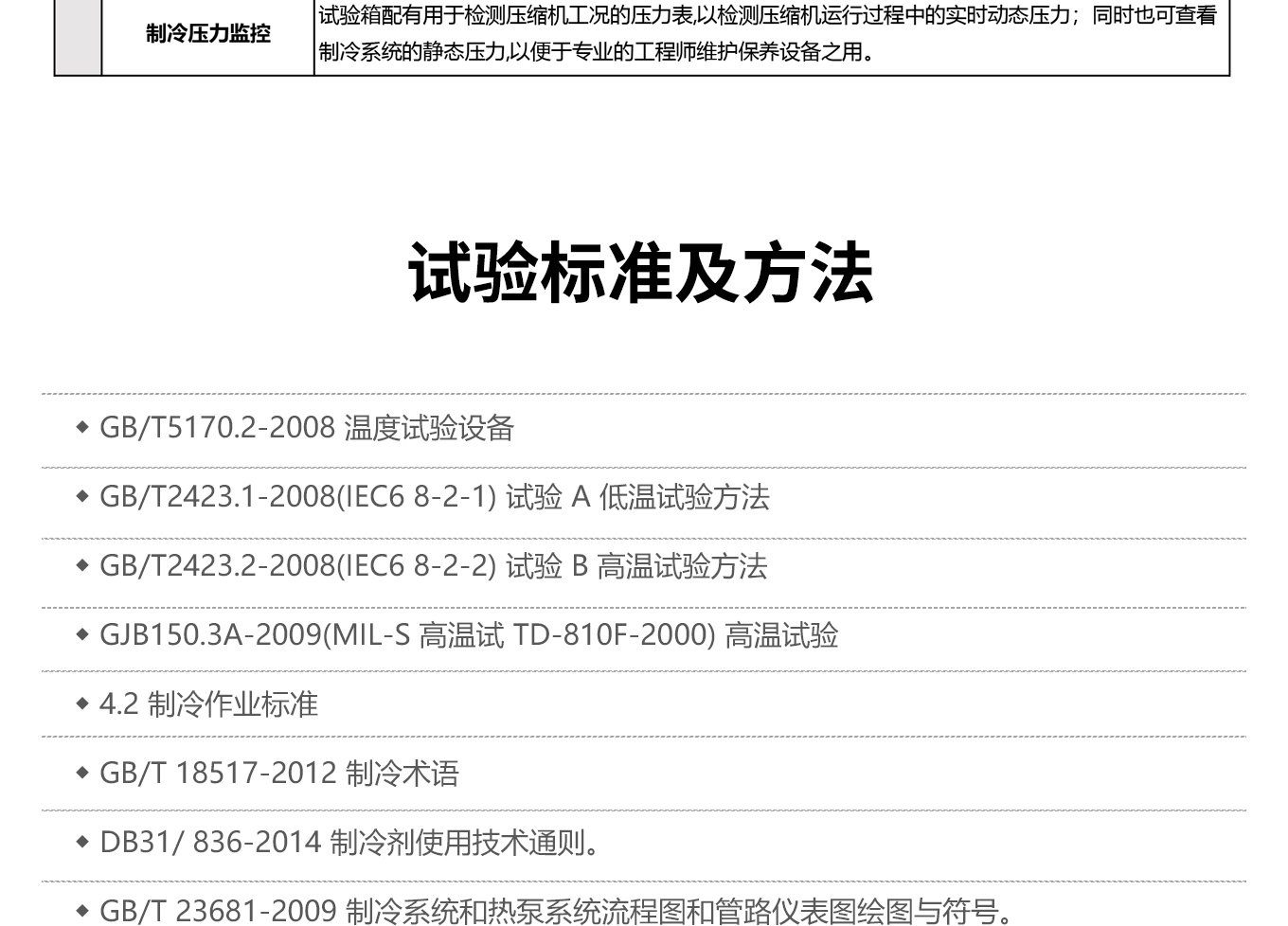The width and height of the screenshot is (1288, 926).
Task: Click the bullet beside GB/T2423.1-2008 entry
Action: click(x=82, y=497)
